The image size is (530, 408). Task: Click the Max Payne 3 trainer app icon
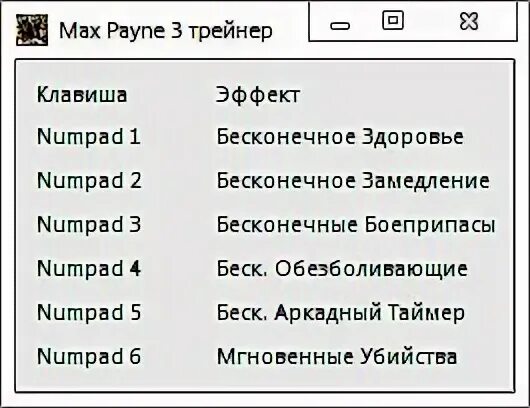coord(32,30)
